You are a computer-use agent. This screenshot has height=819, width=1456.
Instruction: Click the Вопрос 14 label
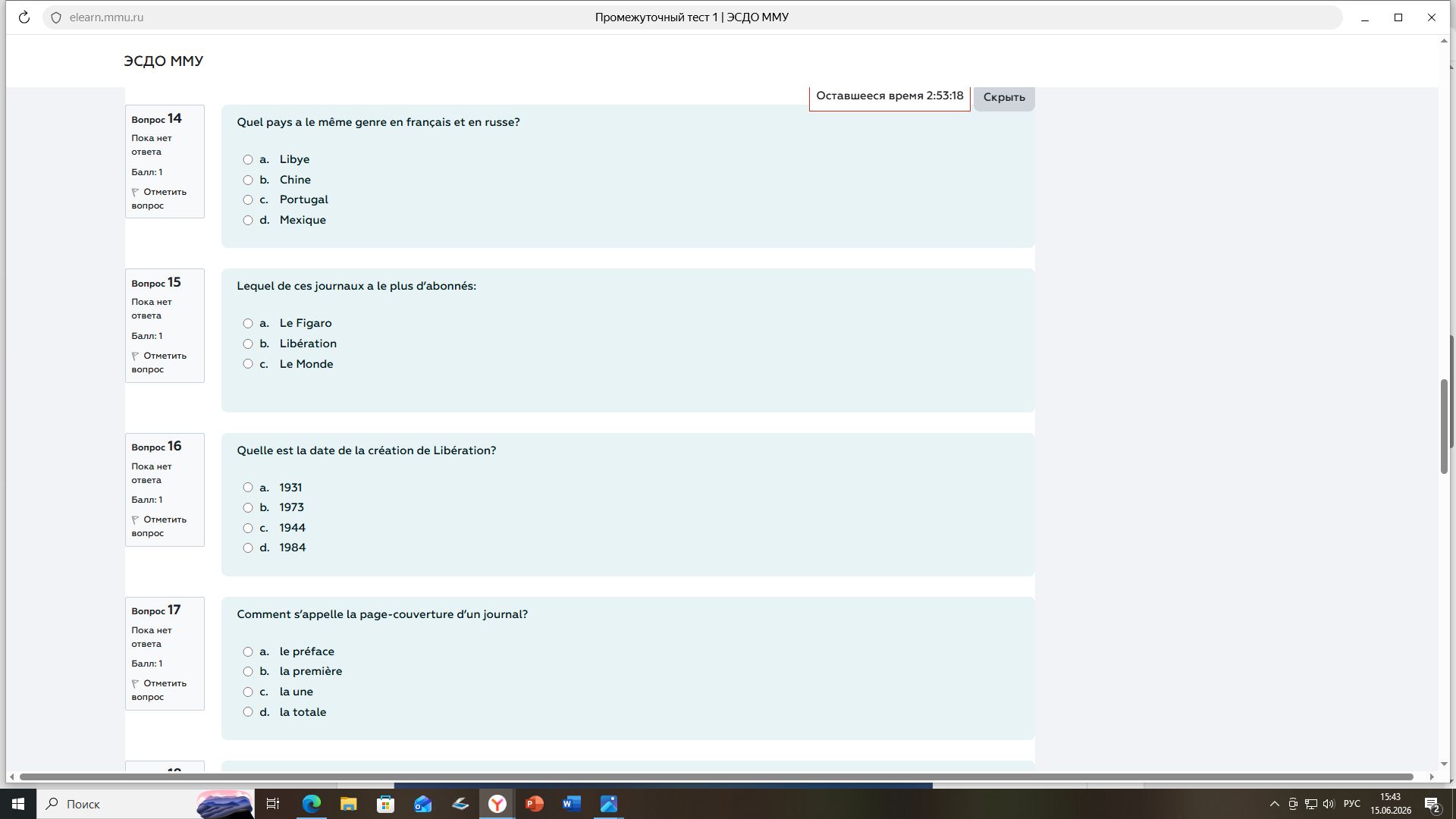click(x=156, y=119)
